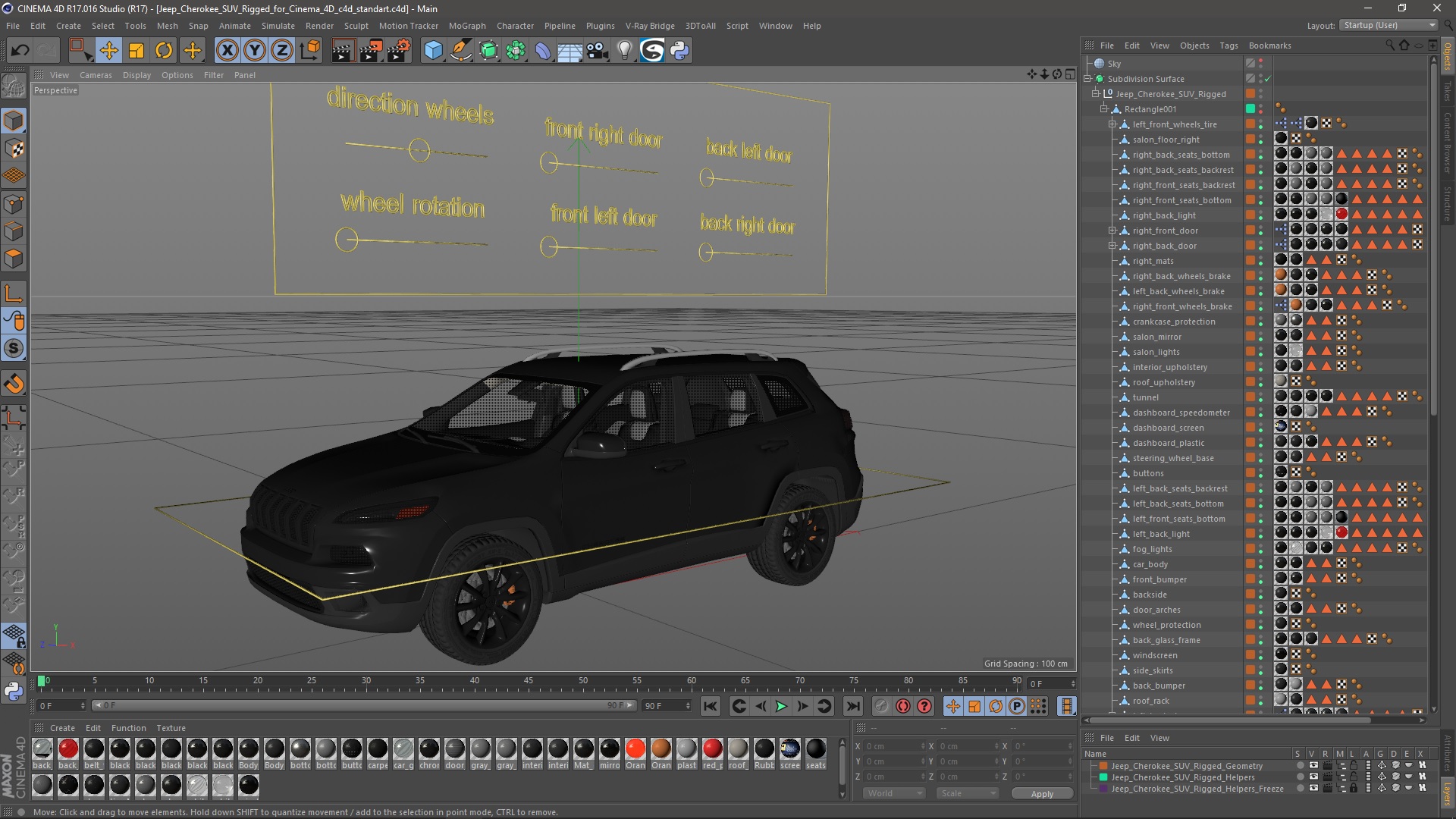Click Render to Picture Viewer icon
The image size is (1456, 819).
(370, 51)
